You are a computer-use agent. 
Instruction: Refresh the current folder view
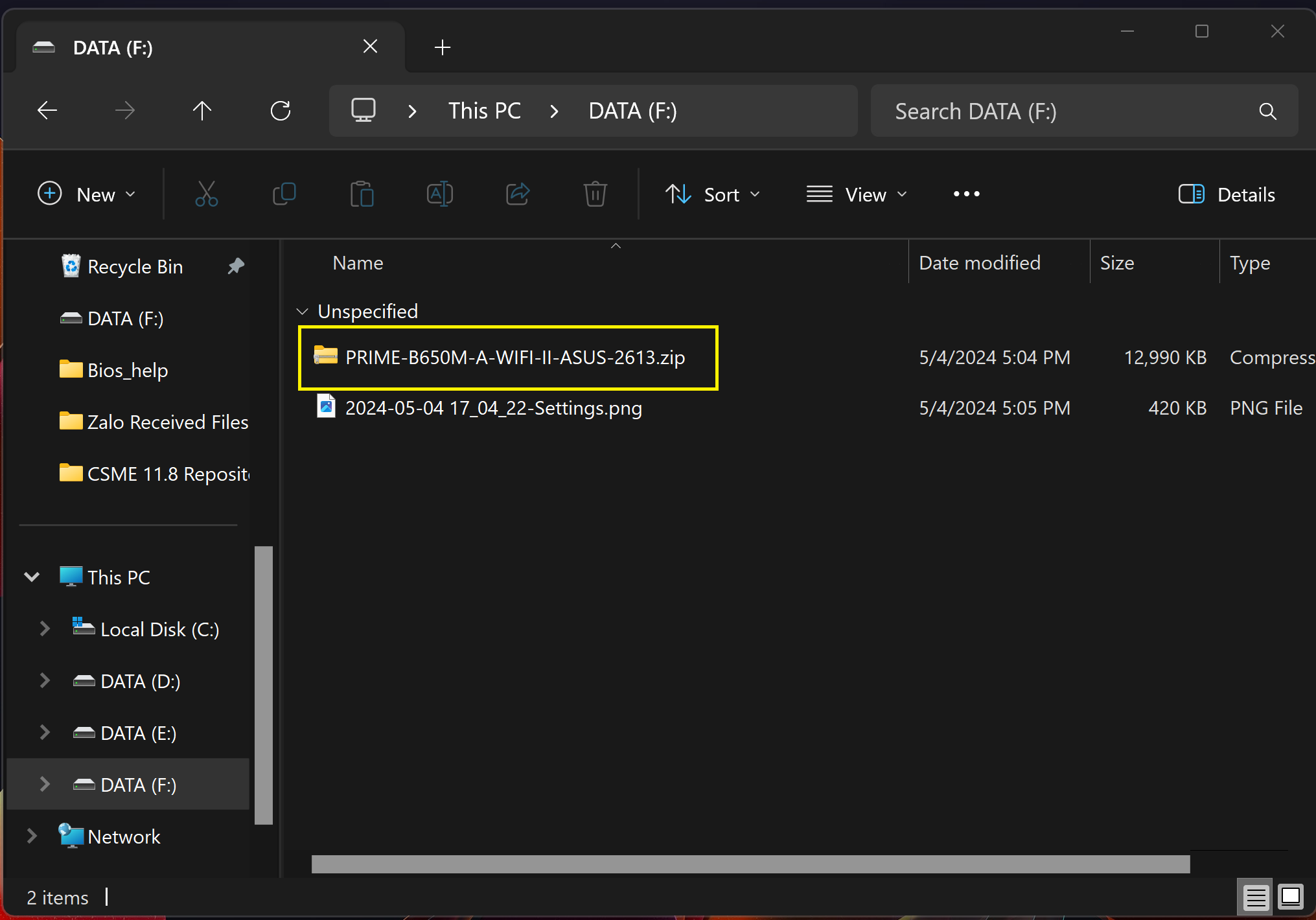coord(280,111)
